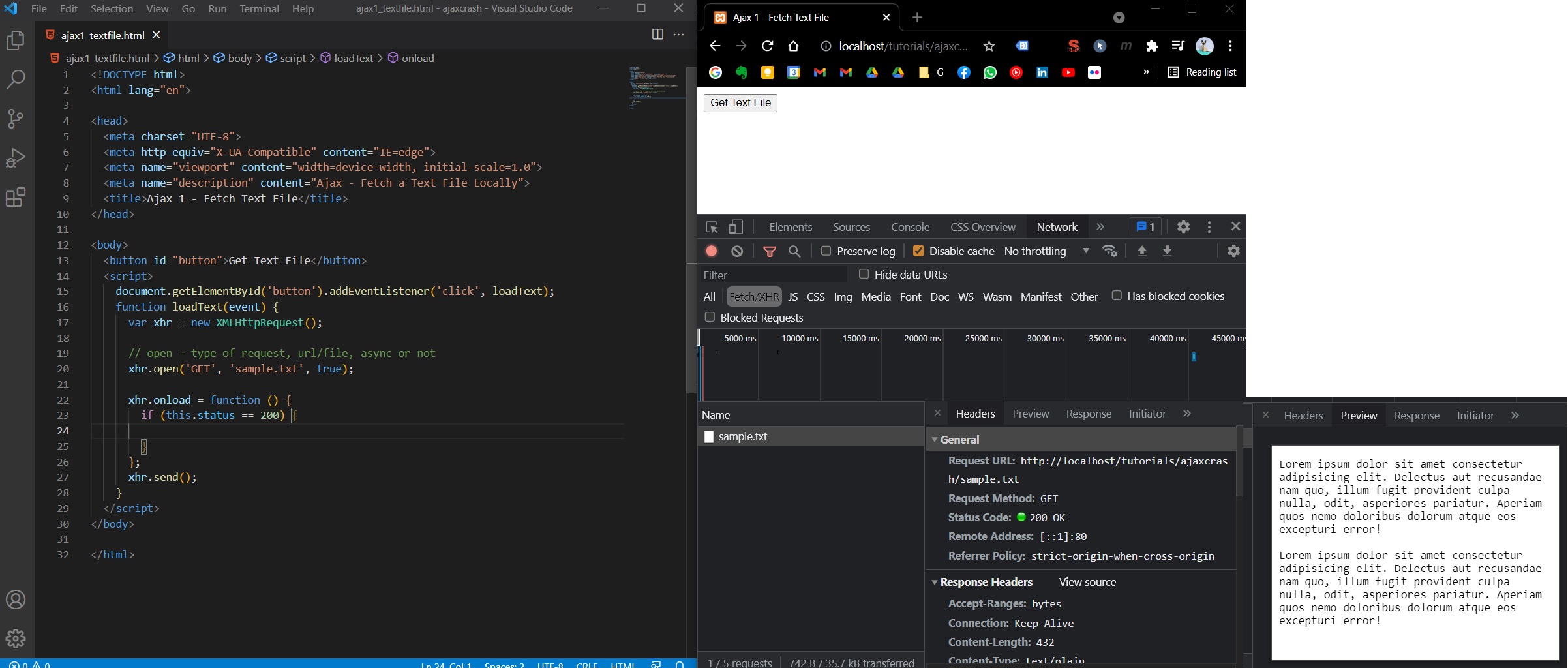The height and width of the screenshot is (668, 1568).
Task: Select the Fetch/XHR filter
Action: coord(754,296)
